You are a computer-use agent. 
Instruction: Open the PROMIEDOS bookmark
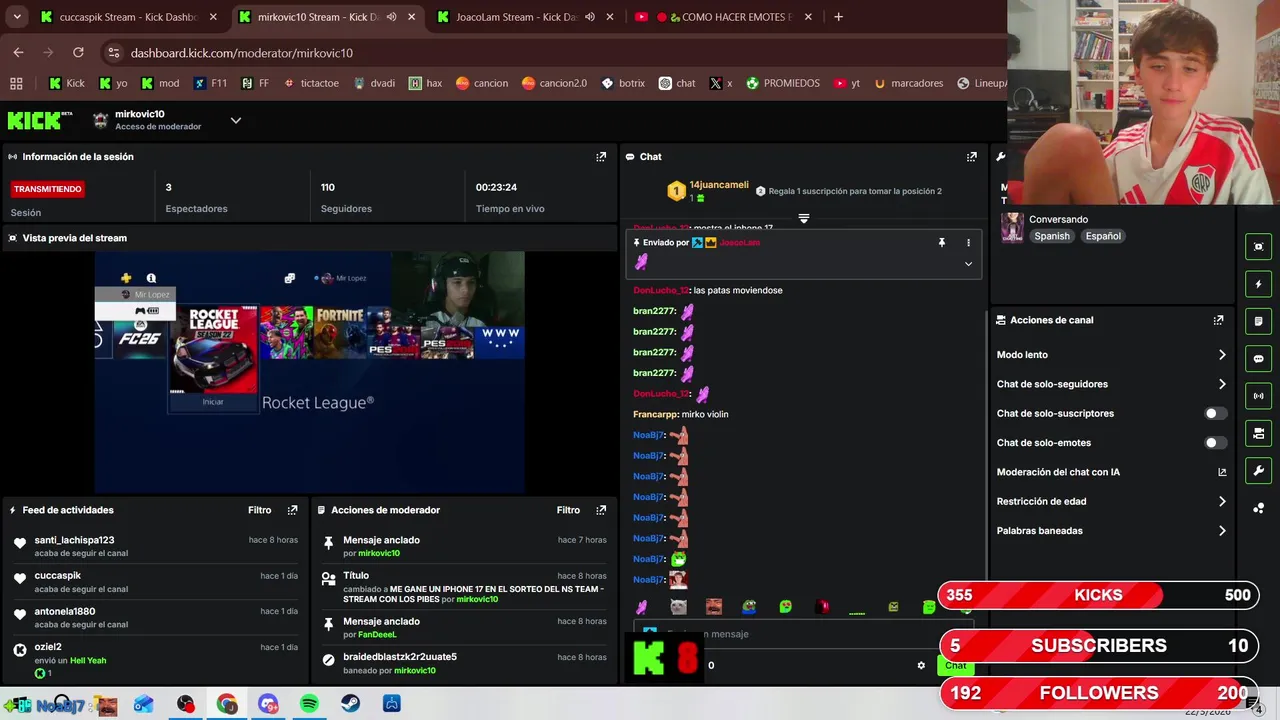tap(782, 83)
